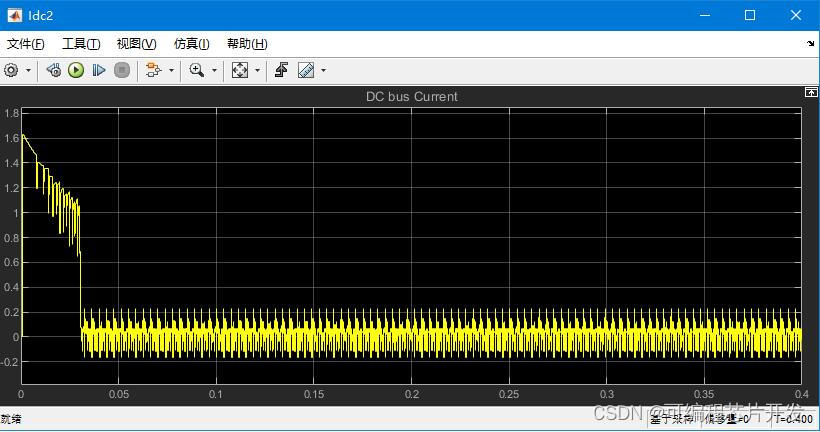Run the simulation with the green play button

click(x=76, y=70)
